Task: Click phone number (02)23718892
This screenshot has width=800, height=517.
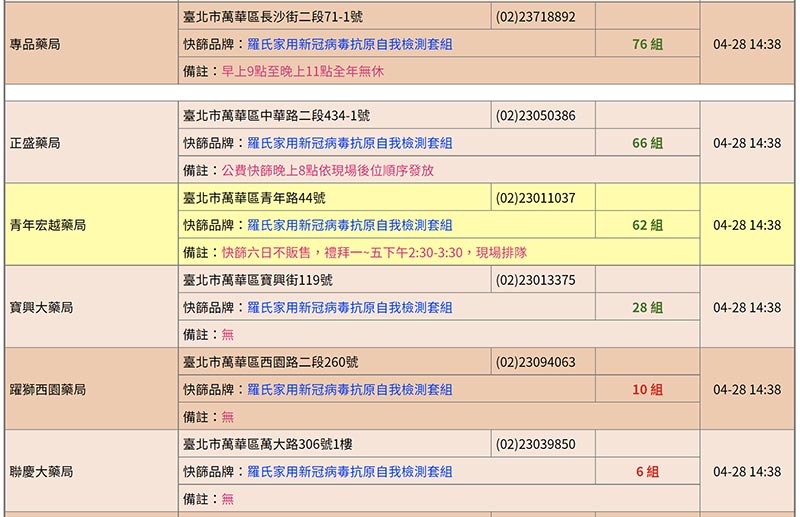Action: [535, 17]
